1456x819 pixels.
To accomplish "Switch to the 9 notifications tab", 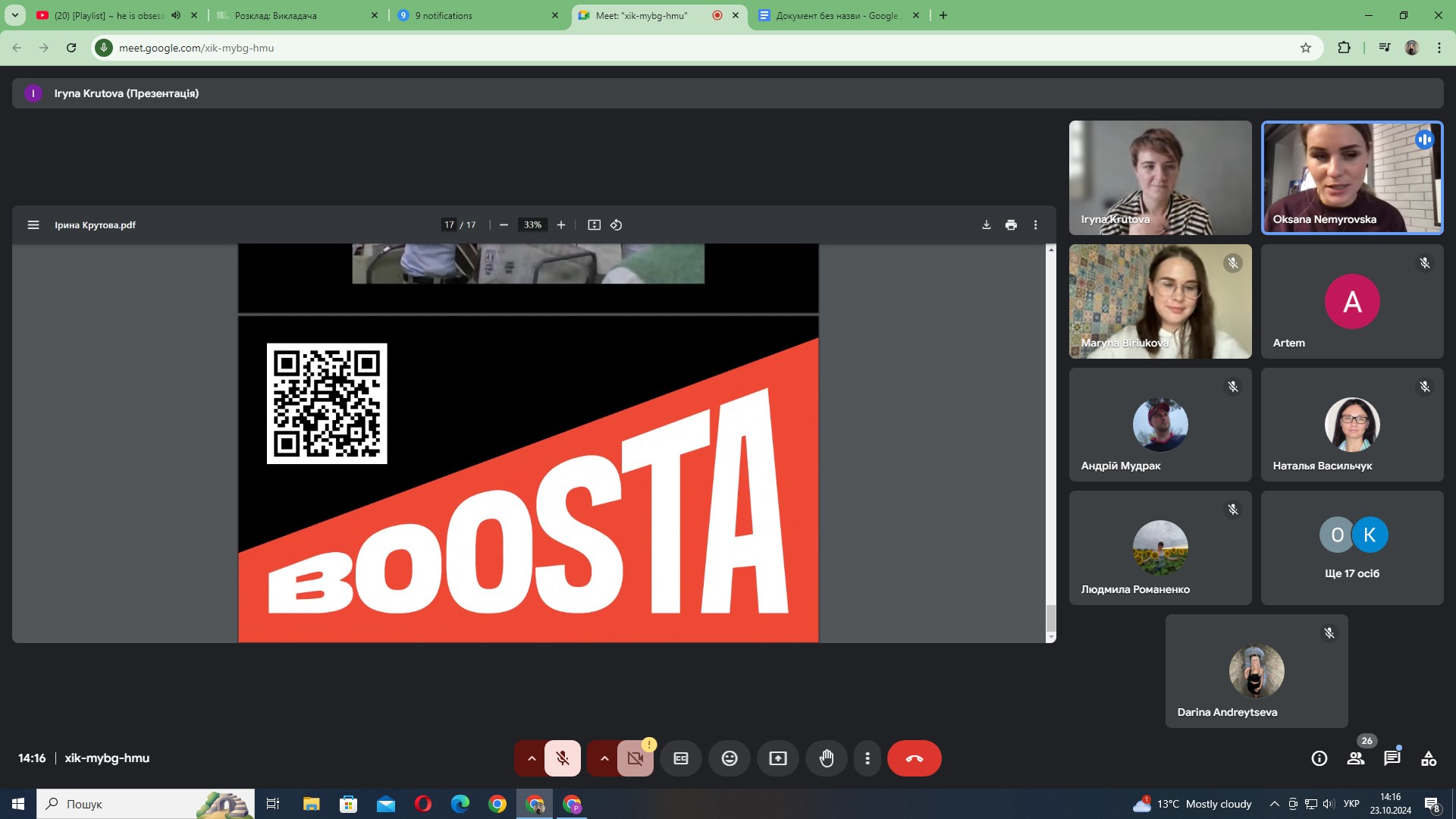I will pyautogui.click(x=476, y=15).
